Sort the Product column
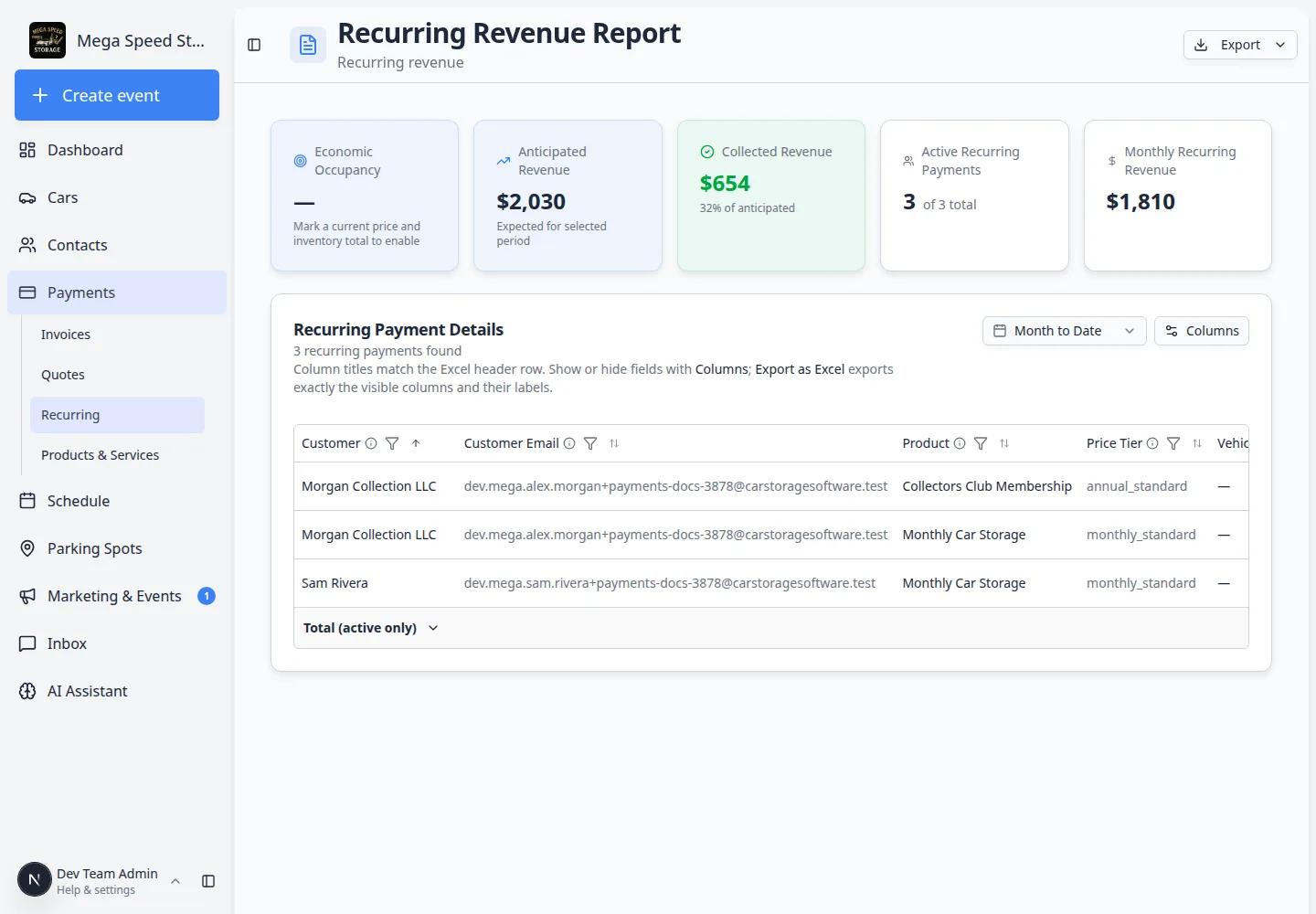 pyautogui.click(x=1004, y=443)
